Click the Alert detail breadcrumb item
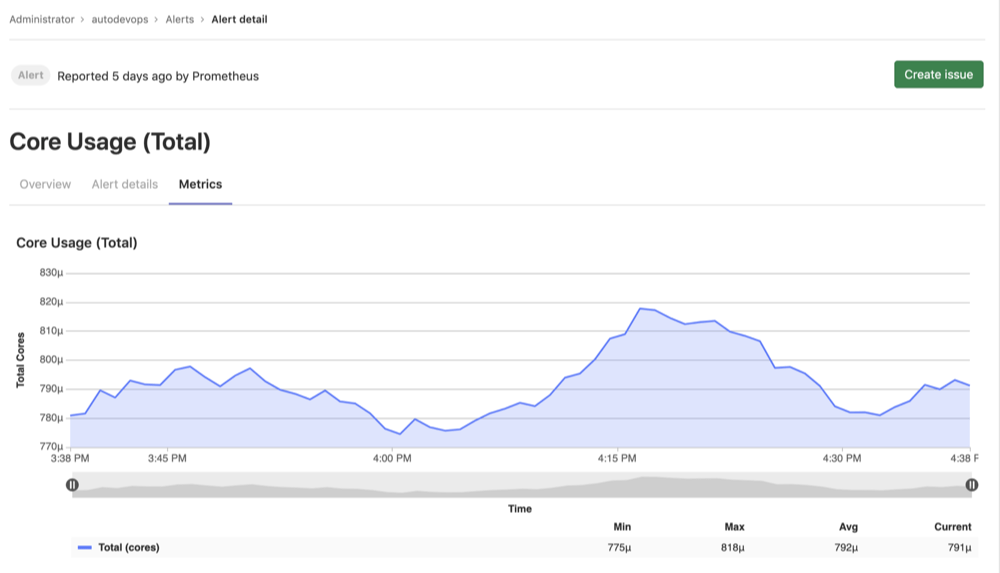1000x573 pixels. point(239,19)
